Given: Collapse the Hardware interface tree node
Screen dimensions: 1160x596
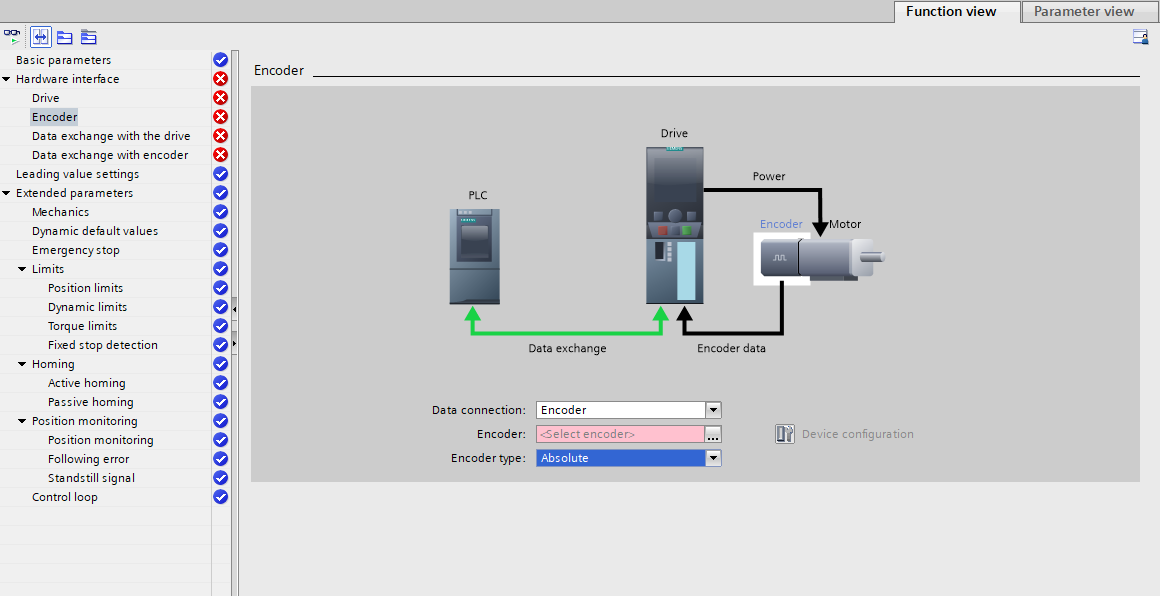Looking at the screenshot, I should point(6,79).
